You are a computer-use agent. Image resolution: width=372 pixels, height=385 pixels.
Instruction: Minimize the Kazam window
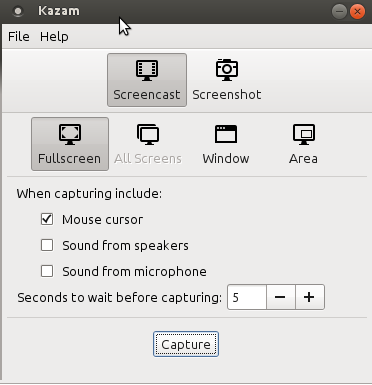coord(339,12)
